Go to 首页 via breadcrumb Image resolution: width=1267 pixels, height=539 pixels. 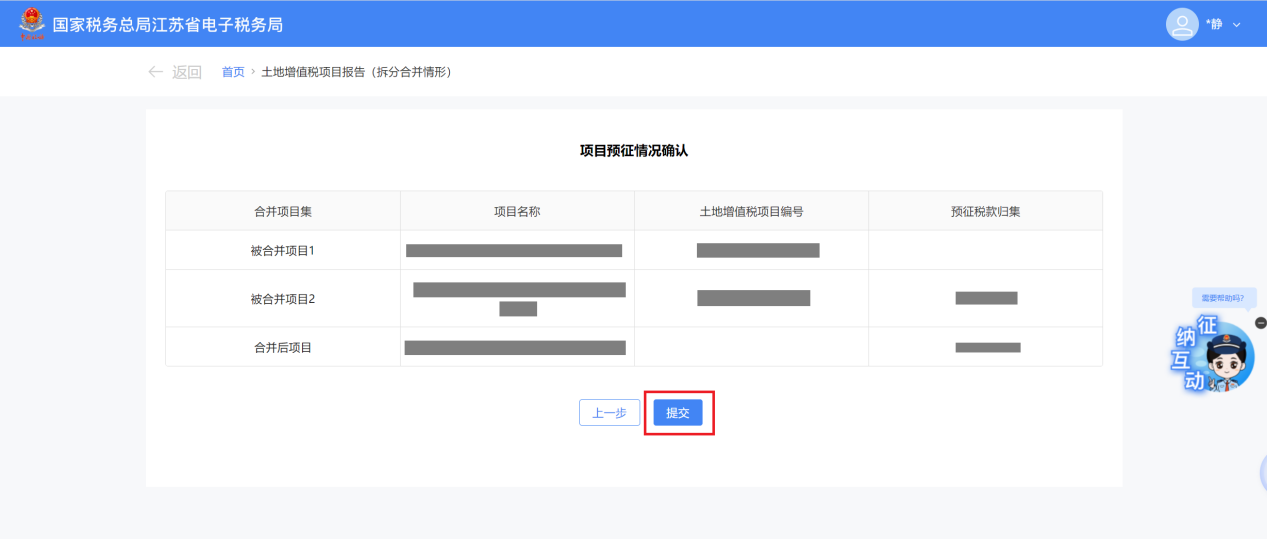point(233,72)
